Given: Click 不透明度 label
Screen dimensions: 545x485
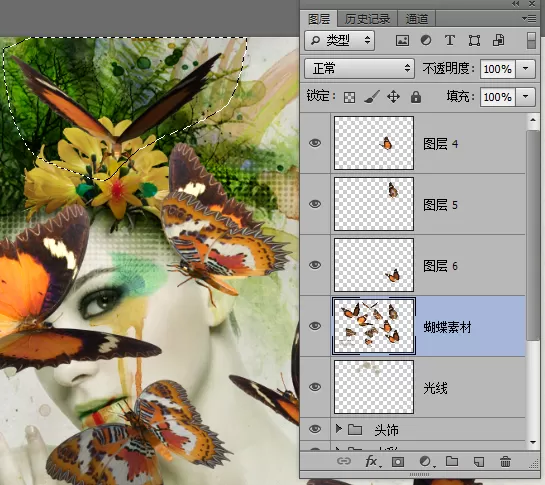Looking at the screenshot, I should pos(448,68).
